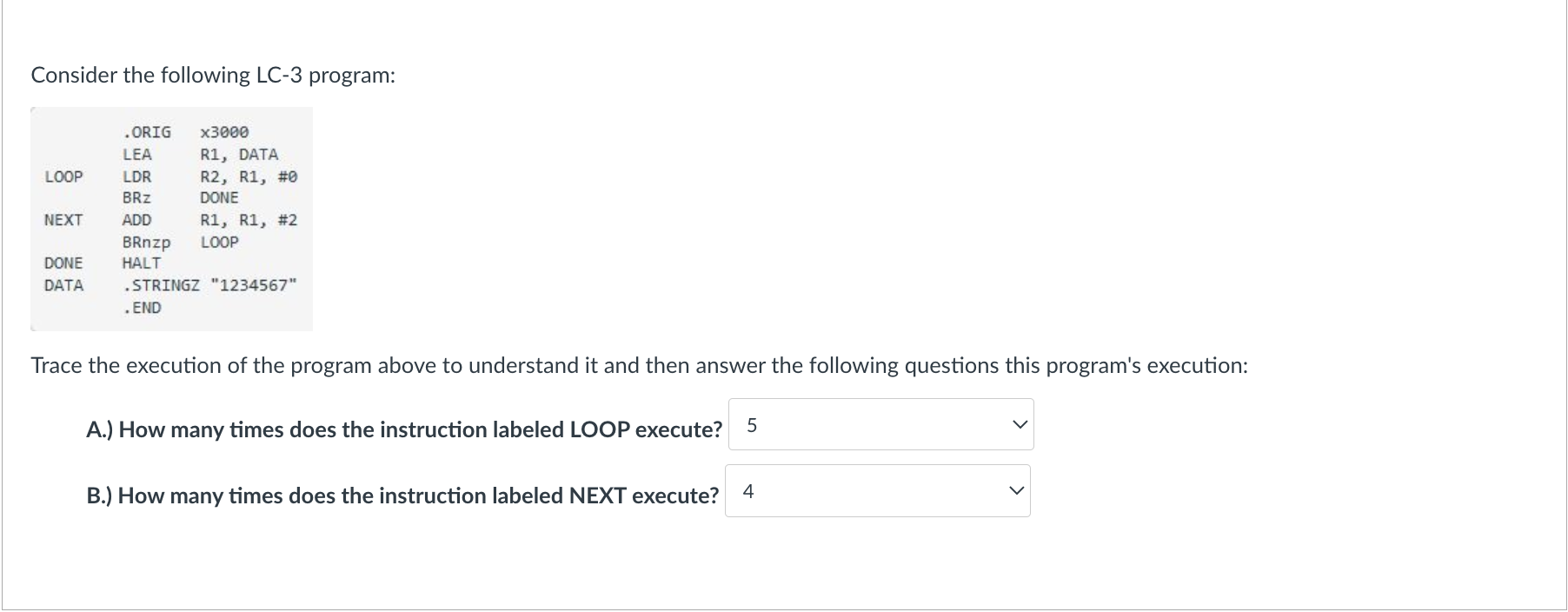Click the ADD R1, R1, #2 instruction
This screenshot has width=1568, height=612.
click(210, 220)
